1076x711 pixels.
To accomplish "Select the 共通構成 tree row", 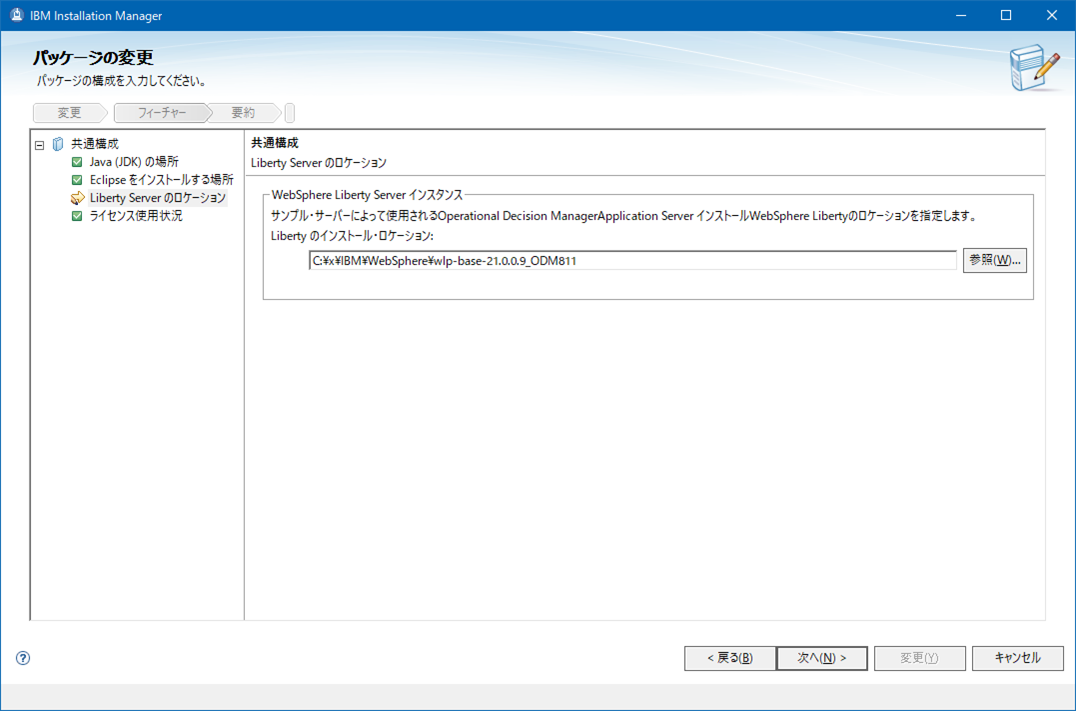I will click(95, 144).
